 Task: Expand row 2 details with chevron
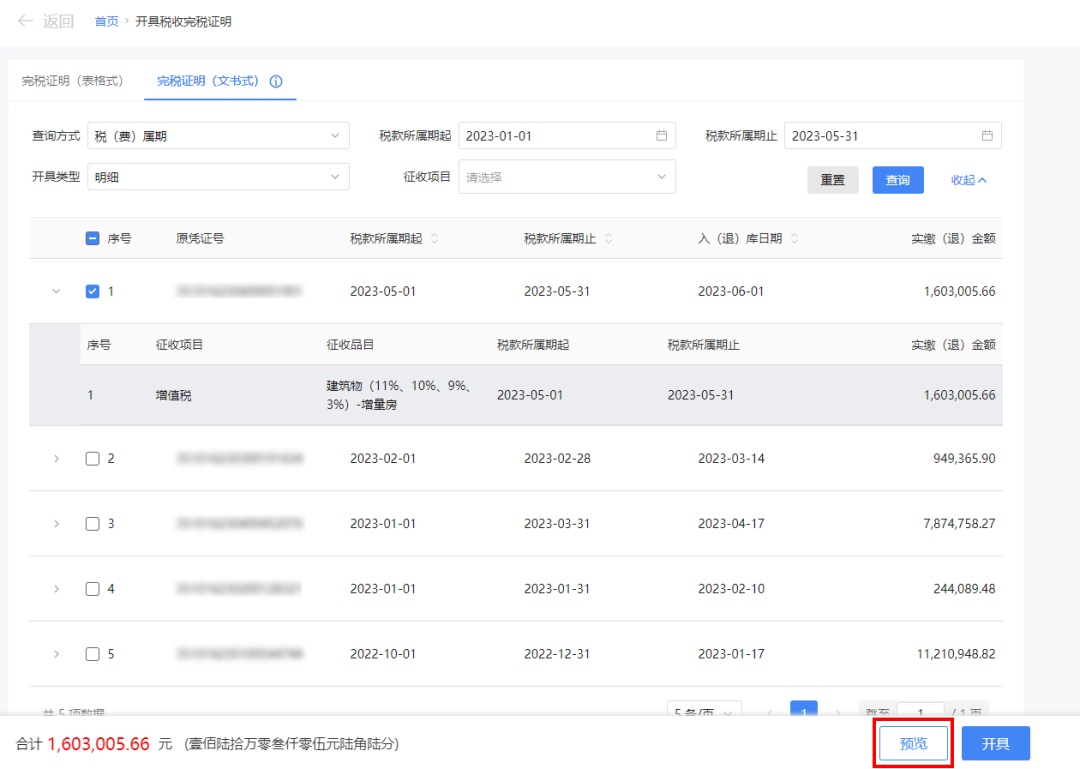click(56, 459)
